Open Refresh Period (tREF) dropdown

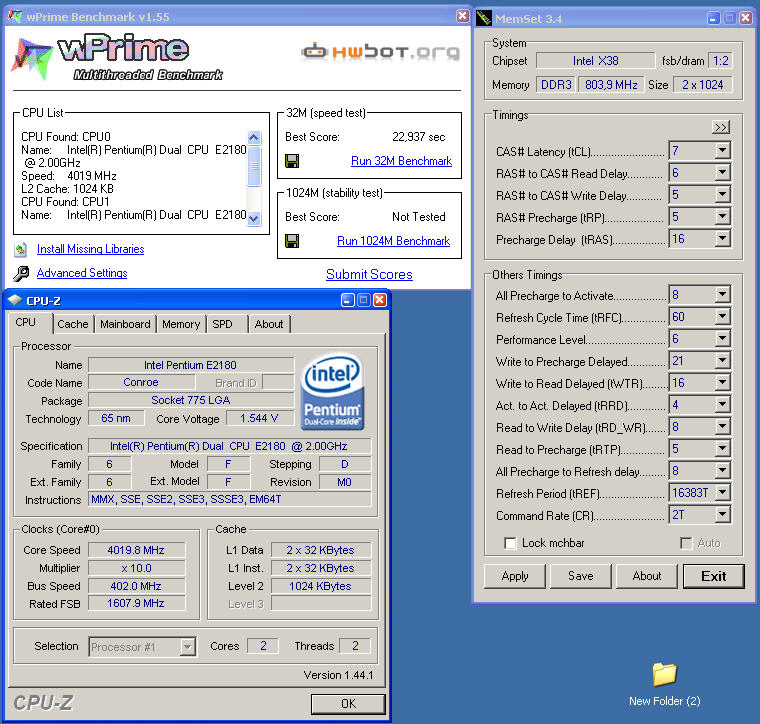pos(722,493)
